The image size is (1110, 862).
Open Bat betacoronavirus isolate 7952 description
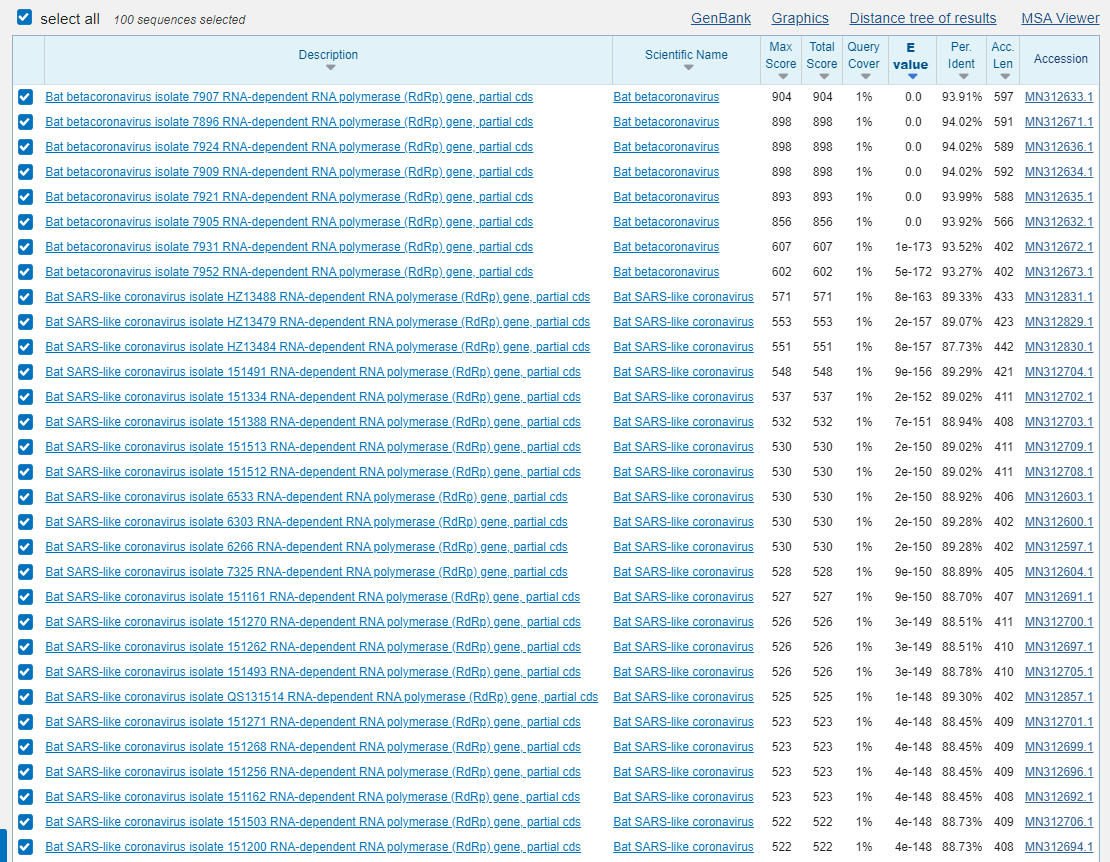tap(289, 272)
